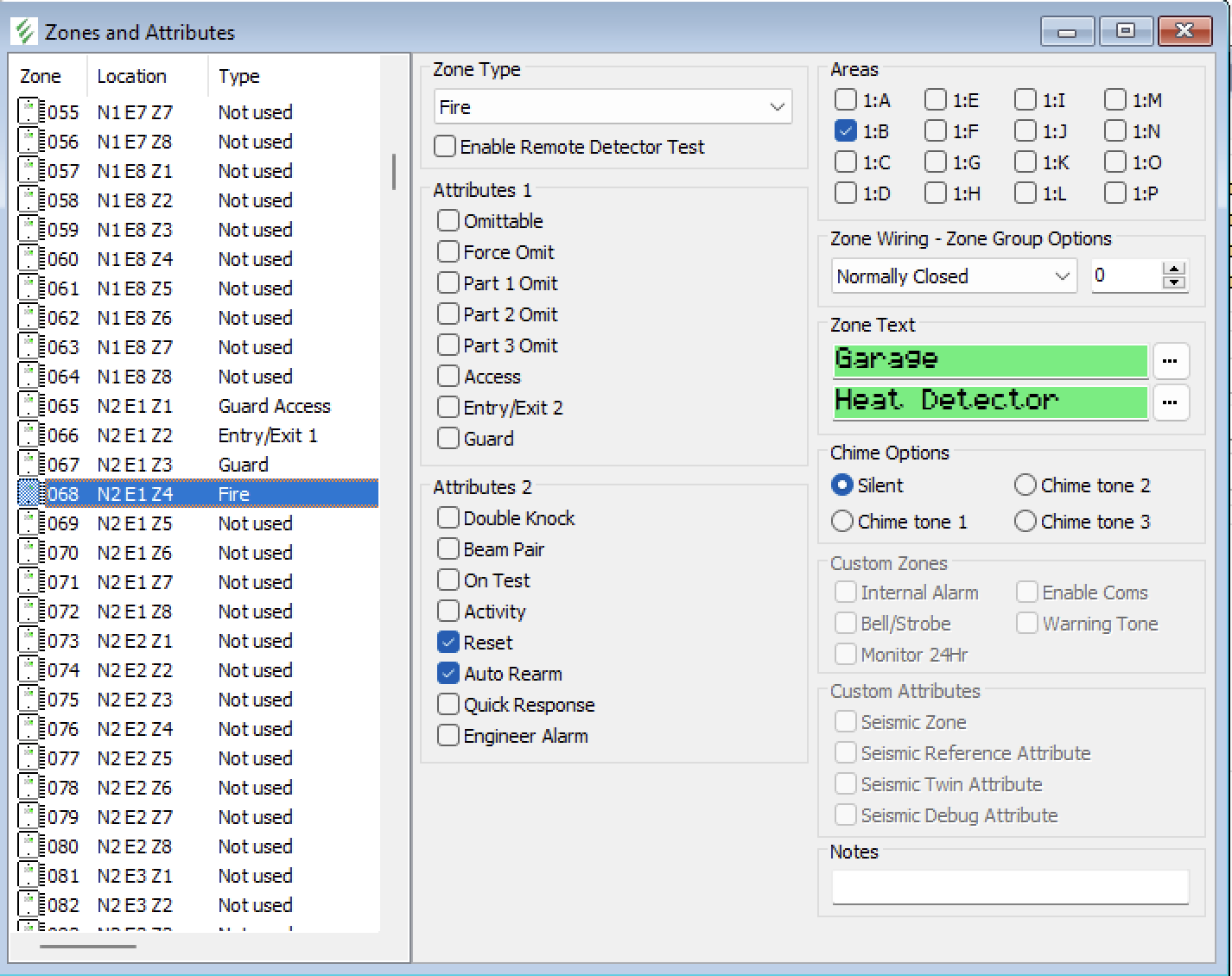This screenshot has width=1232, height=976.
Task: Uncheck the Auto Rearm attribute
Action: tap(448, 674)
